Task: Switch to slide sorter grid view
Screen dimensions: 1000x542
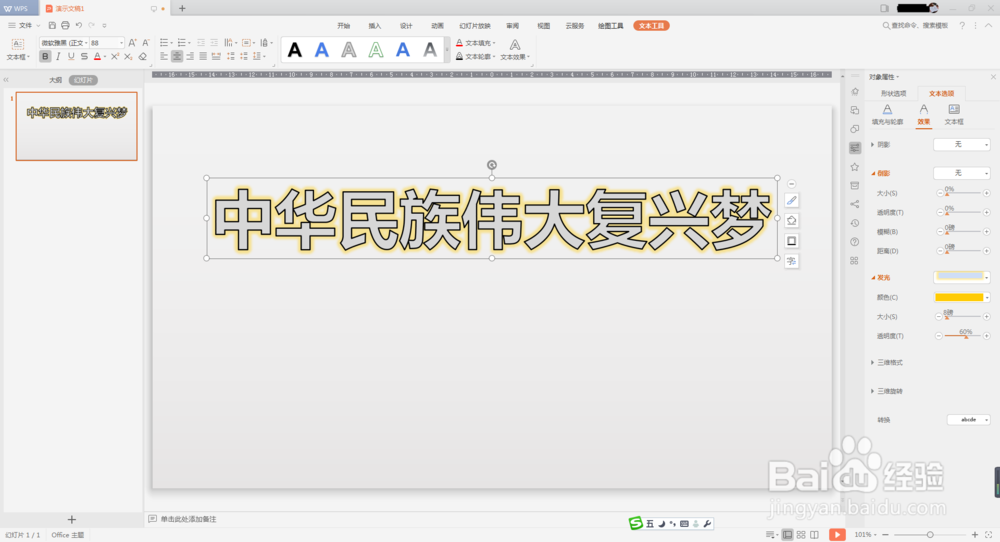Action: (x=801, y=535)
